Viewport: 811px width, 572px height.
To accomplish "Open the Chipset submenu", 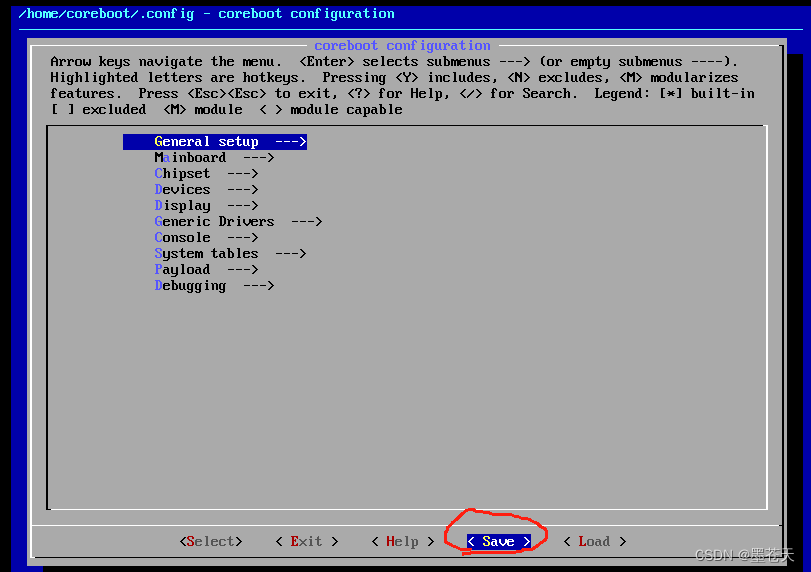I will point(206,174).
